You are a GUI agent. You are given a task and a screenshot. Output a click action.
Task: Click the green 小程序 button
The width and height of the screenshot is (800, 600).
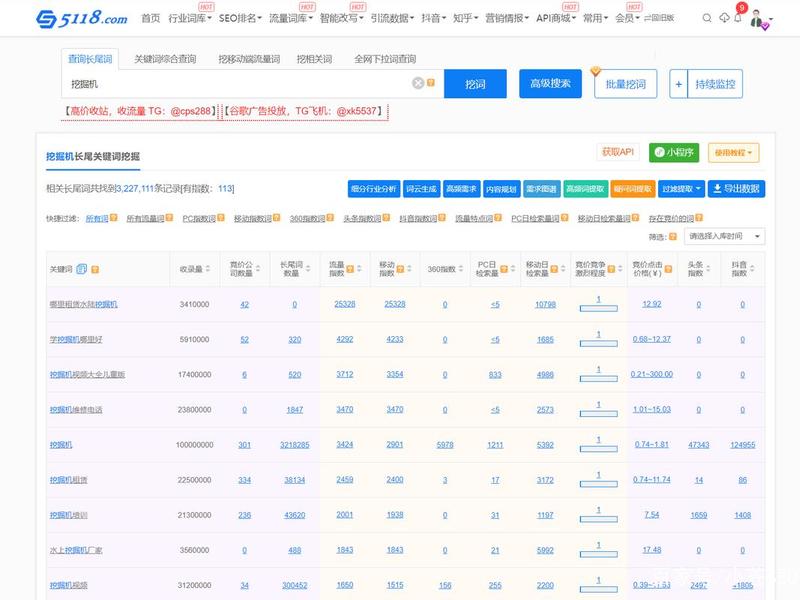click(x=674, y=153)
